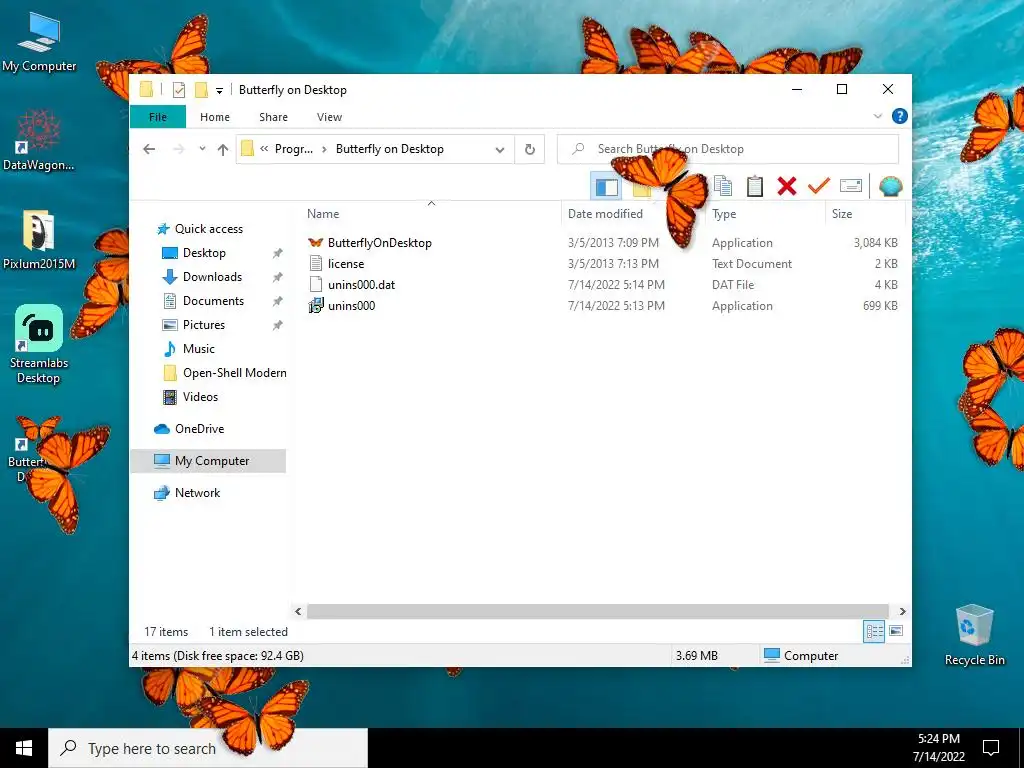Select the unins000.dat file
Screen dimensions: 1024x768
[x=361, y=285]
